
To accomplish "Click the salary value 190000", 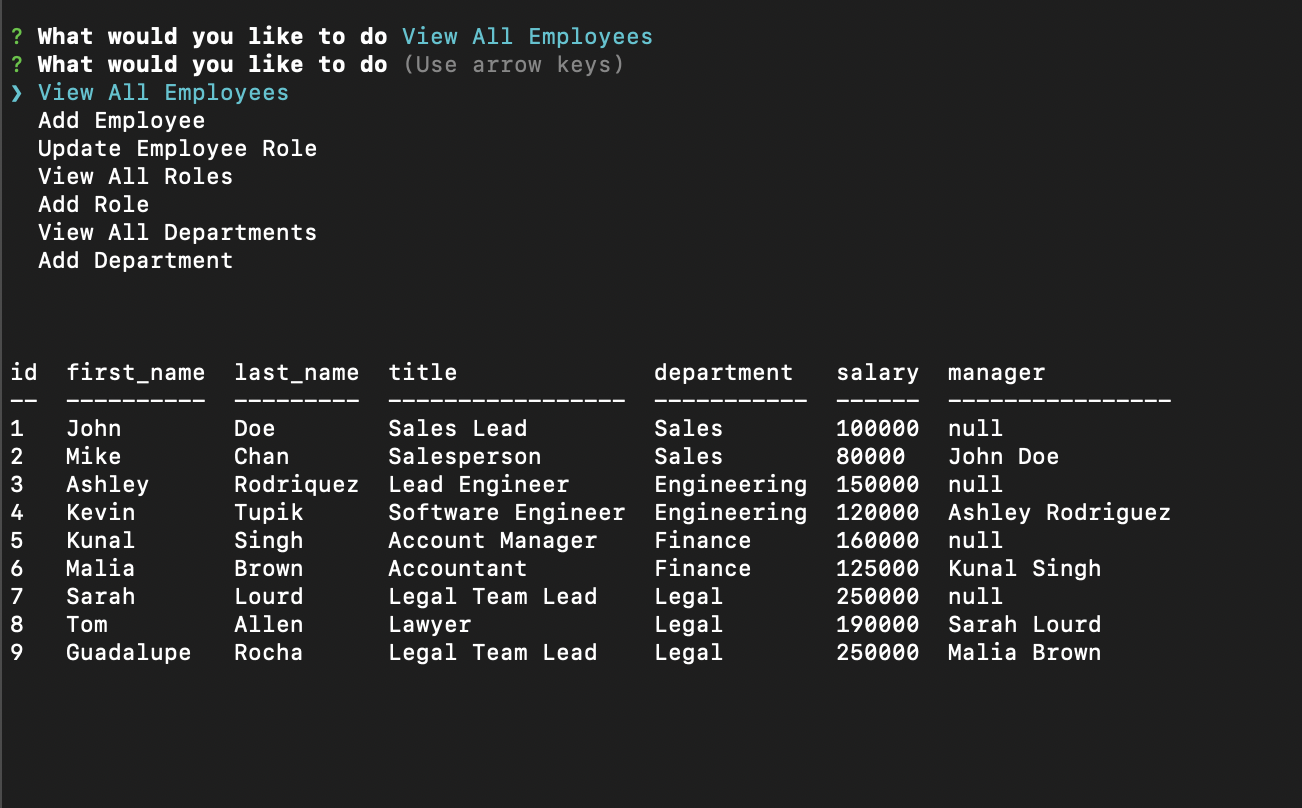I will pos(877,625).
